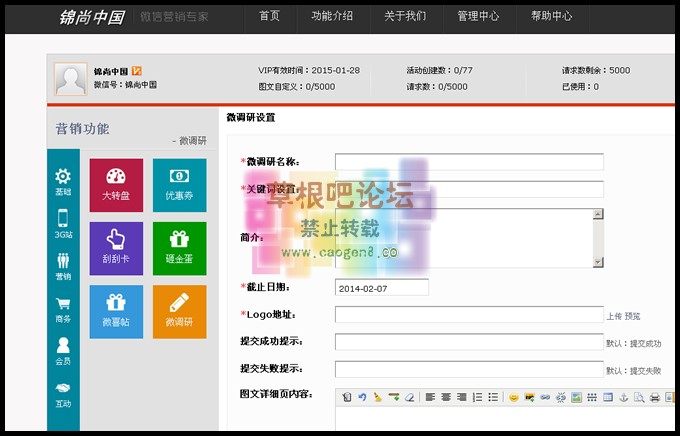Align text right in editor toolbar
Screen dimensions: 680x436
click(x=462, y=397)
